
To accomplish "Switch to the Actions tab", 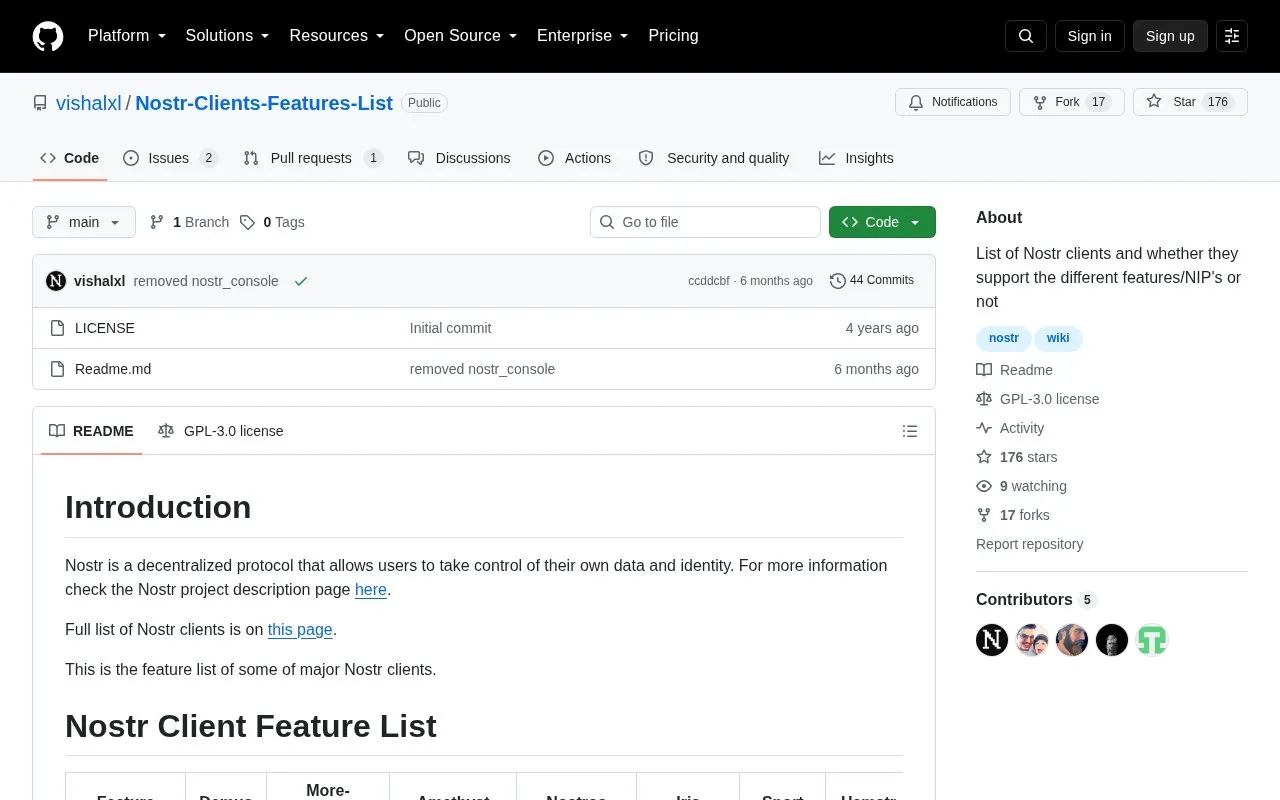I will (574, 158).
